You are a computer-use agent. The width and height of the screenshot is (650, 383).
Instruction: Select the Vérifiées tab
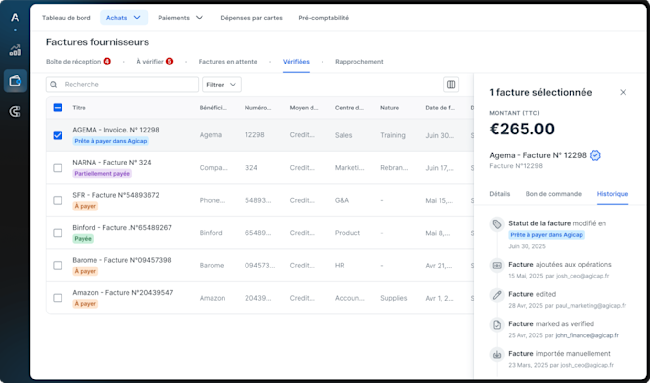point(296,62)
